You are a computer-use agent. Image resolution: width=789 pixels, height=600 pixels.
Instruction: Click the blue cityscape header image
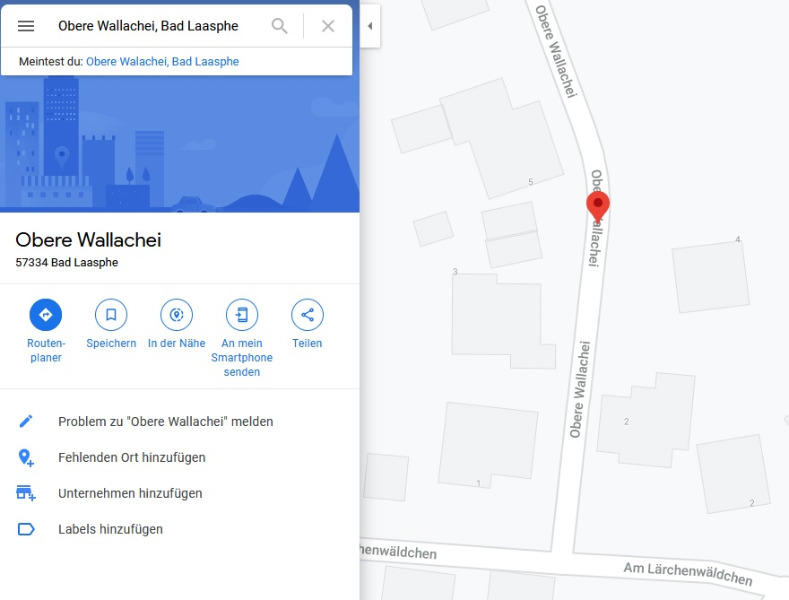pyautogui.click(x=180, y=143)
